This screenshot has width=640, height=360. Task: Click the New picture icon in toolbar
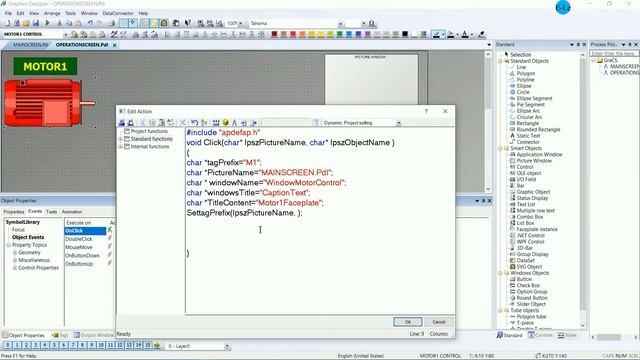pos(8,24)
